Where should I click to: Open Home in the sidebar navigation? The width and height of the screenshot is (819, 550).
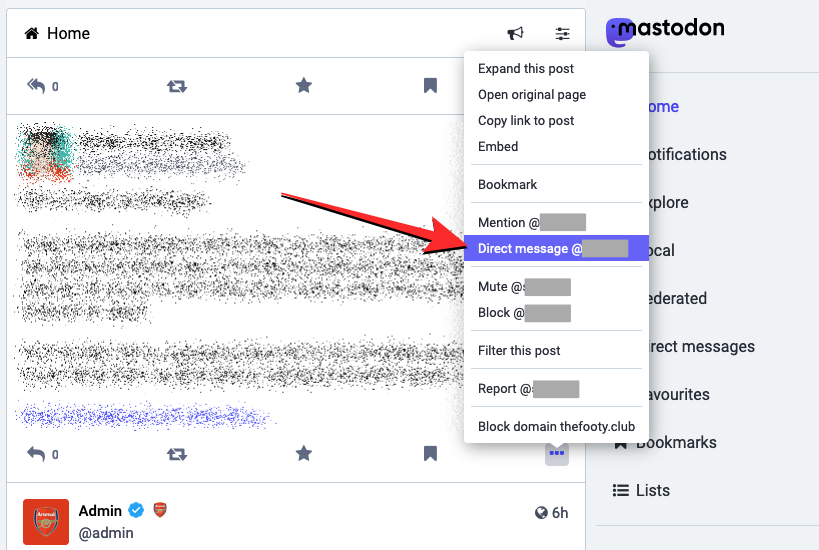tap(663, 107)
